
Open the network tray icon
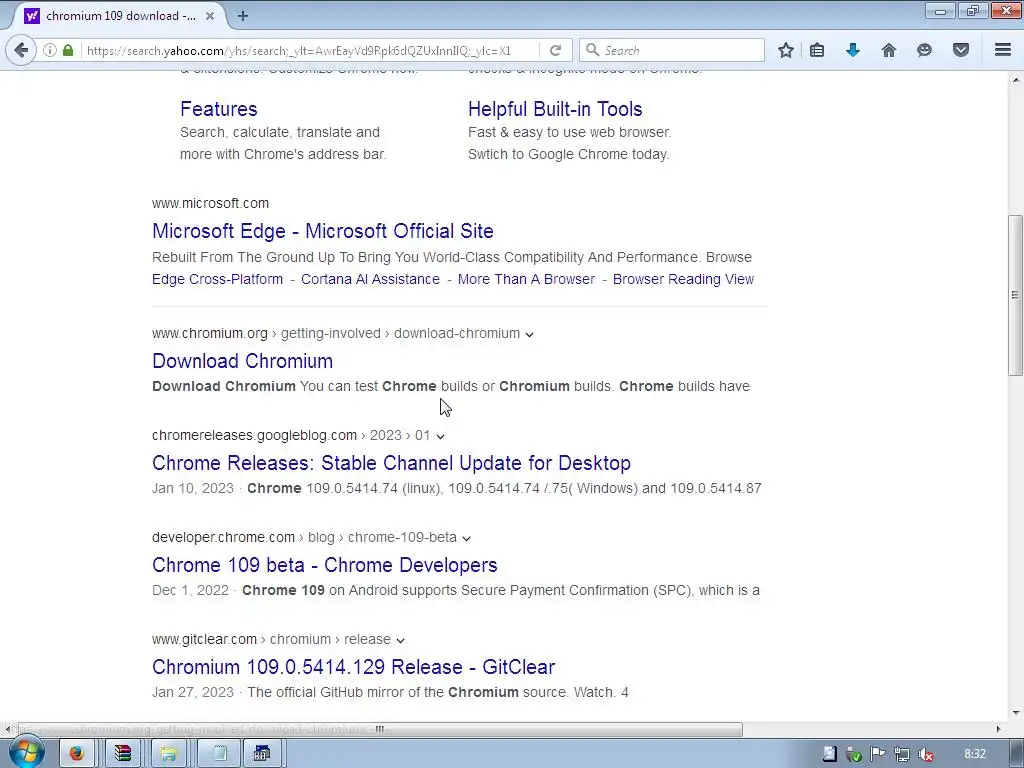[902, 754]
